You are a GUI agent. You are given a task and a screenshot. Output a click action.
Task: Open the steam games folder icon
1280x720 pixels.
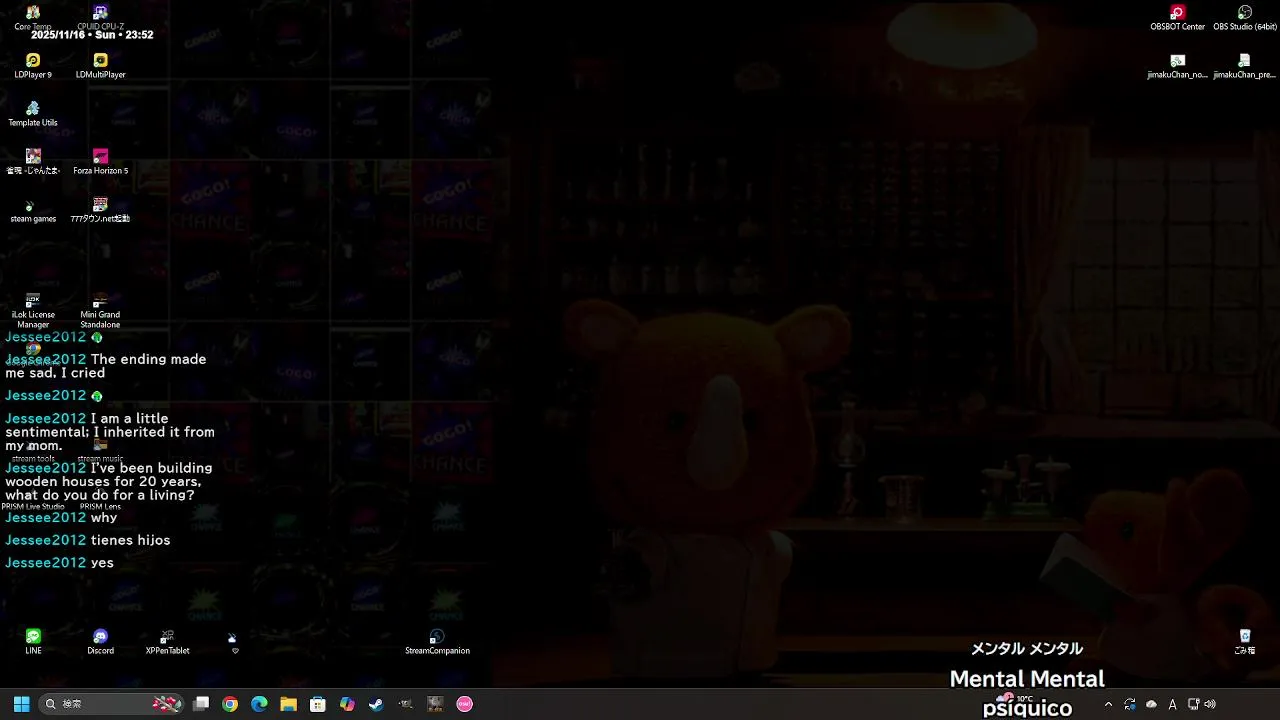33,210
